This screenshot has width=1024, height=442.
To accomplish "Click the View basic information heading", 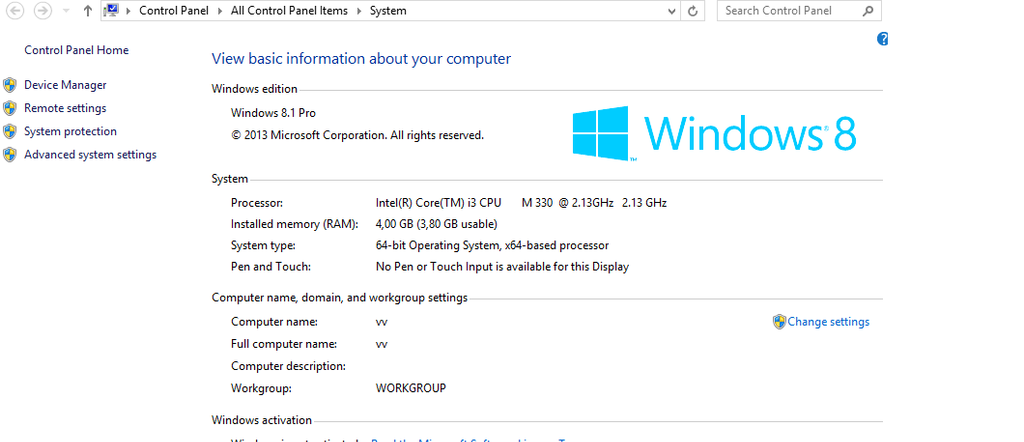I will 361,59.
